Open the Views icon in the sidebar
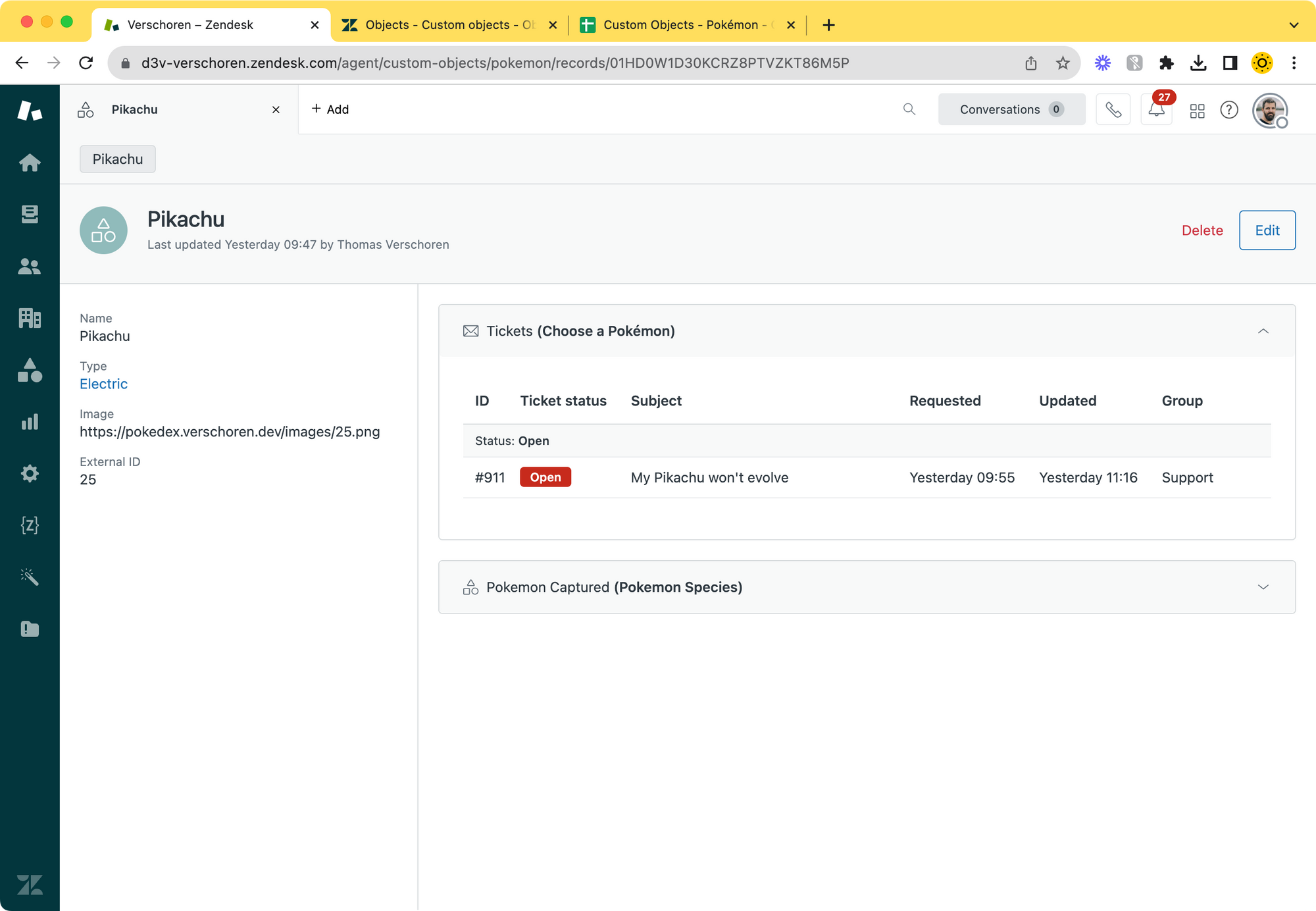The width and height of the screenshot is (1316, 911). pyautogui.click(x=30, y=214)
